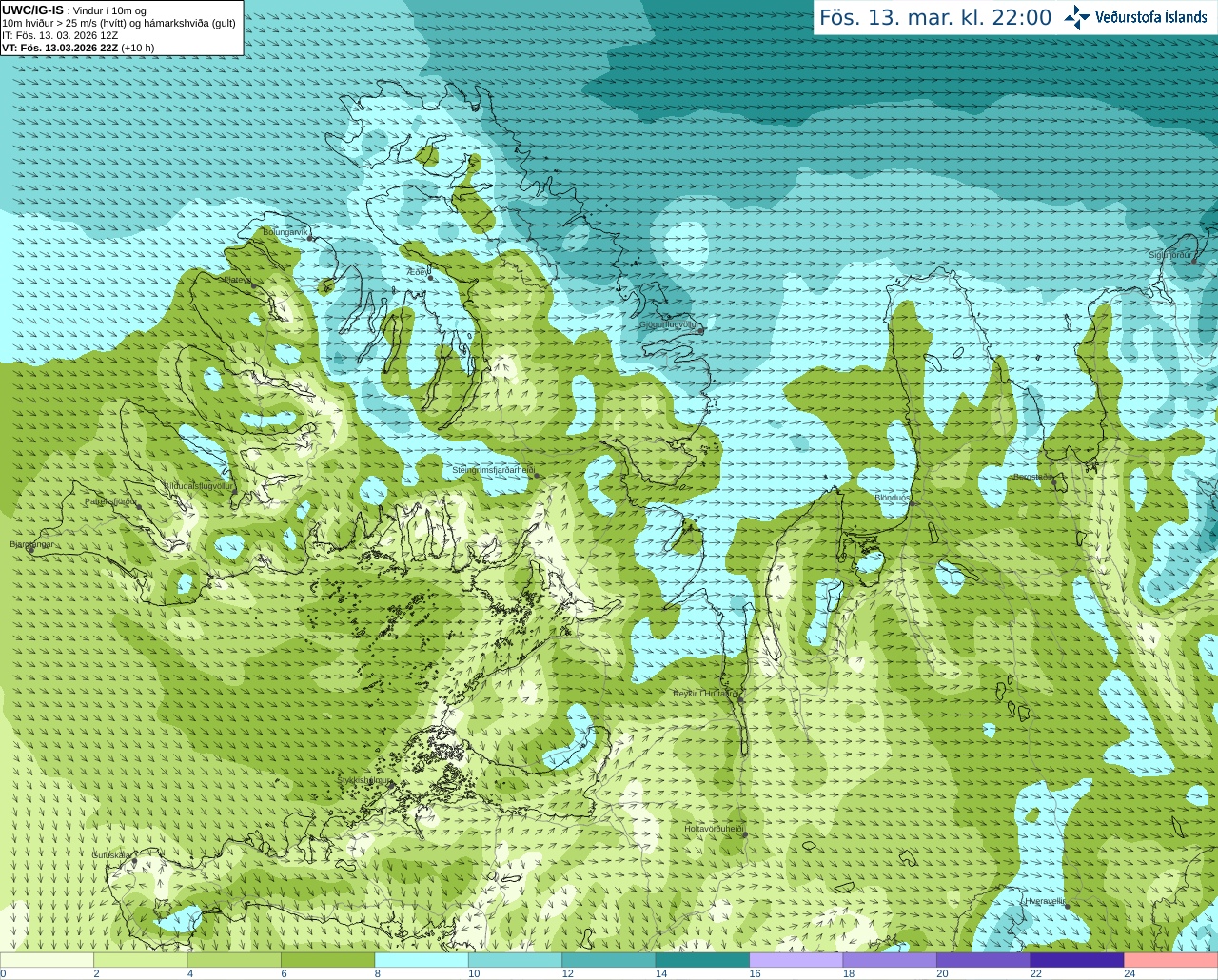Click the Holtavörðuheiði station label
The image size is (1218, 980).
[x=714, y=829]
